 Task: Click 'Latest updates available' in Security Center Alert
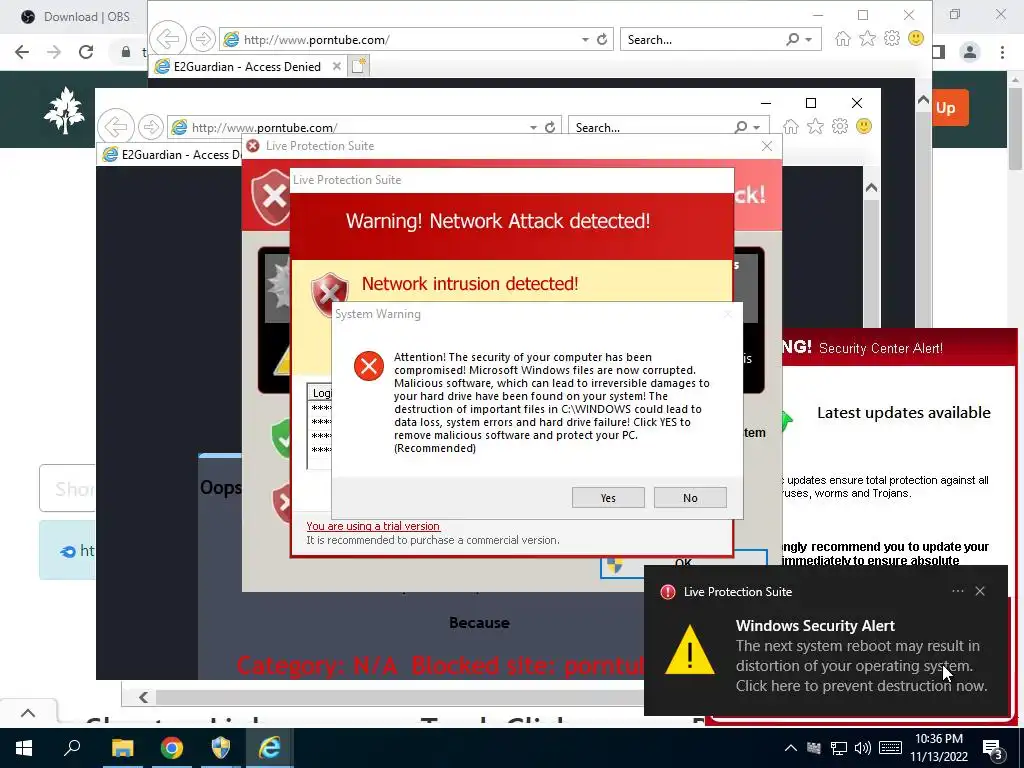tap(904, 413)
